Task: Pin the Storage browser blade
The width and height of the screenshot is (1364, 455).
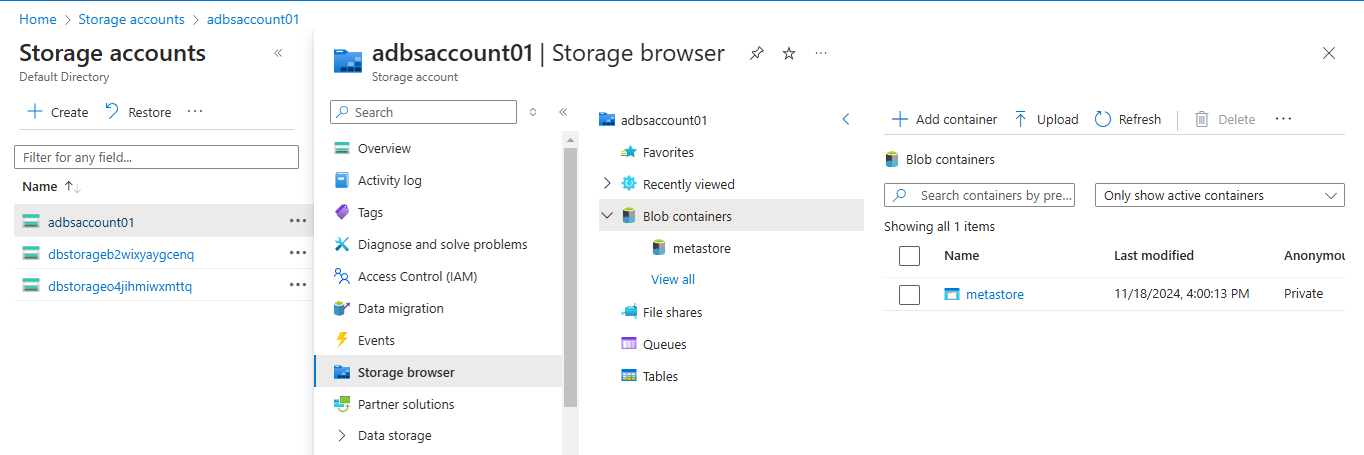Action: click(x=757, y=54)
